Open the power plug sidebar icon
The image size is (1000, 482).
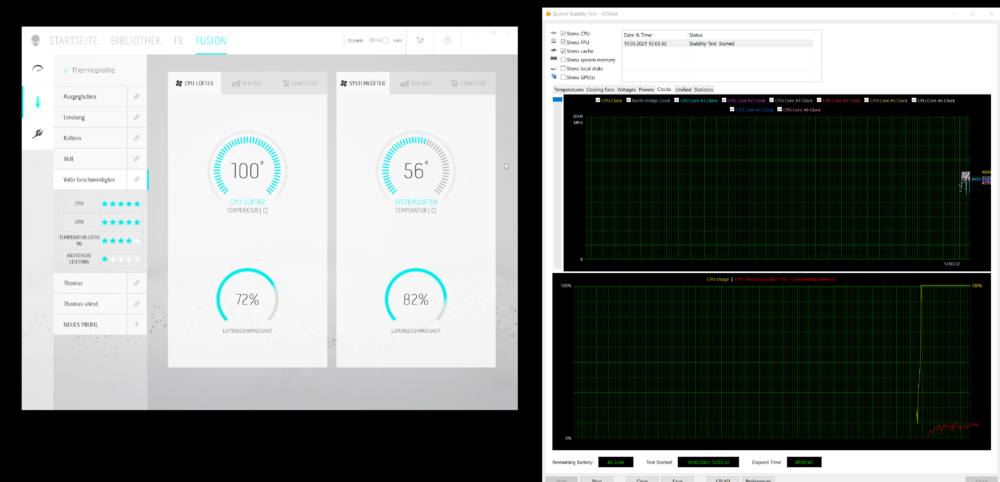coord(37,133)
